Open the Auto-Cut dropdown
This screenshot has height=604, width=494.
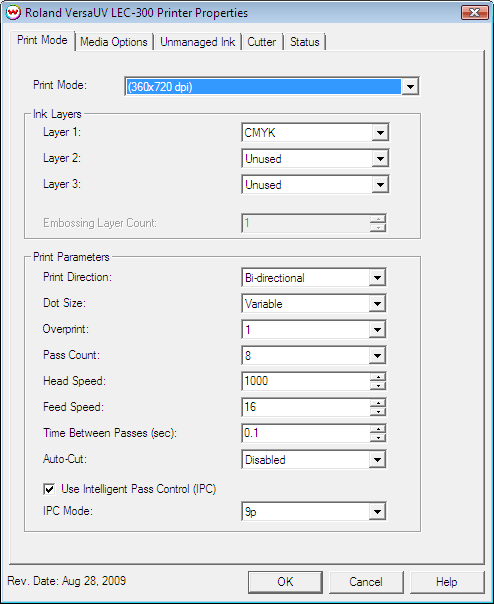pos(314,460)
